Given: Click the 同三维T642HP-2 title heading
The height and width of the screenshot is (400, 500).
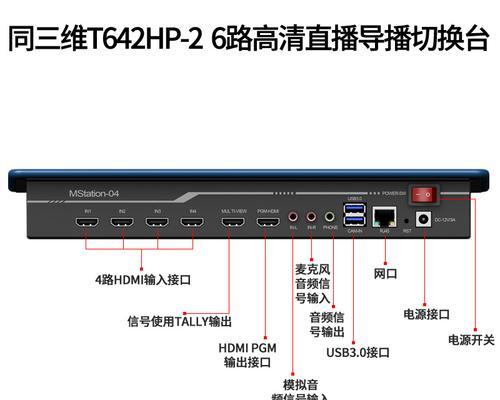Looking at the screenshot, I should [x=105, y=38].
